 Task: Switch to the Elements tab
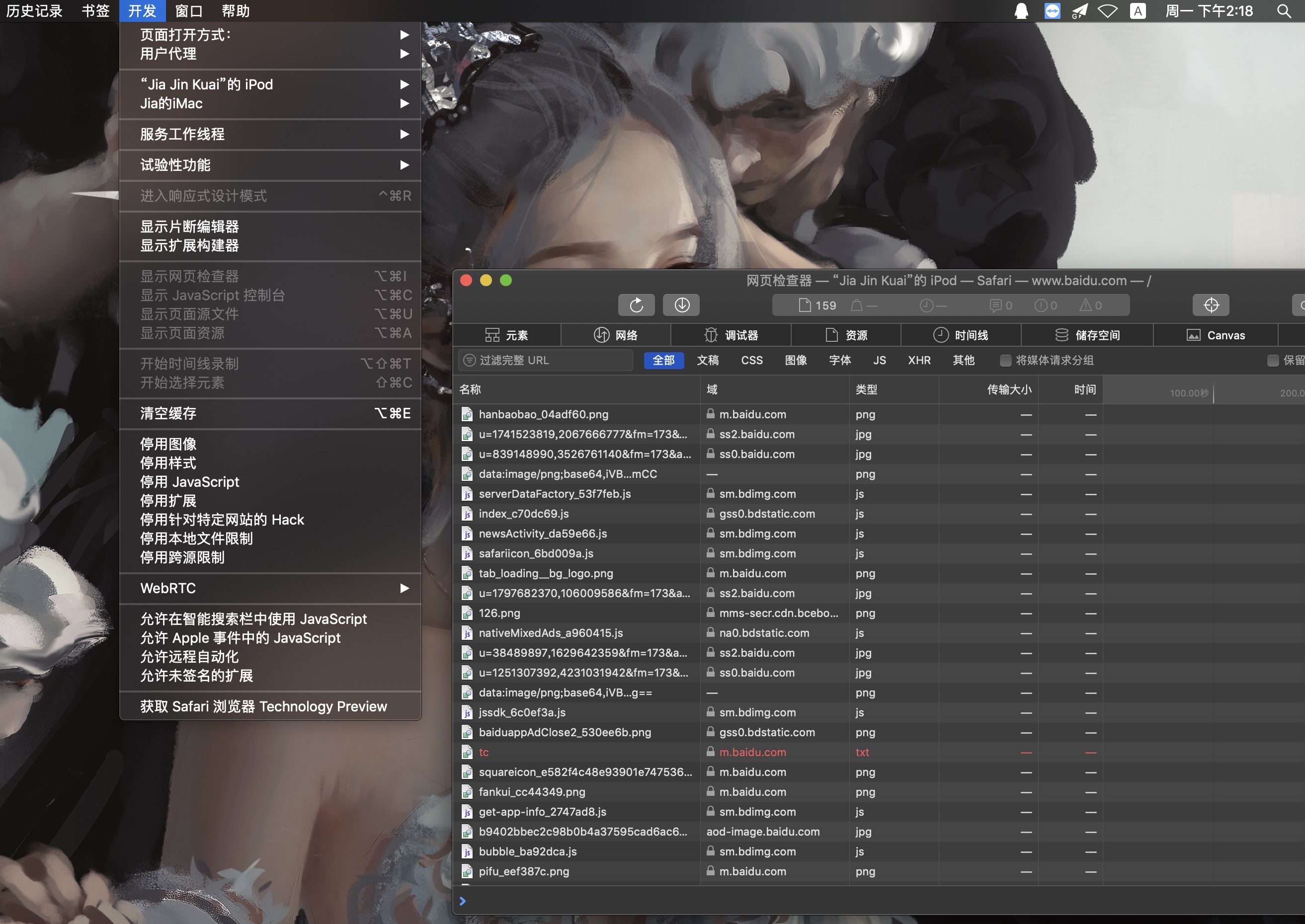(x=506, y=335)
